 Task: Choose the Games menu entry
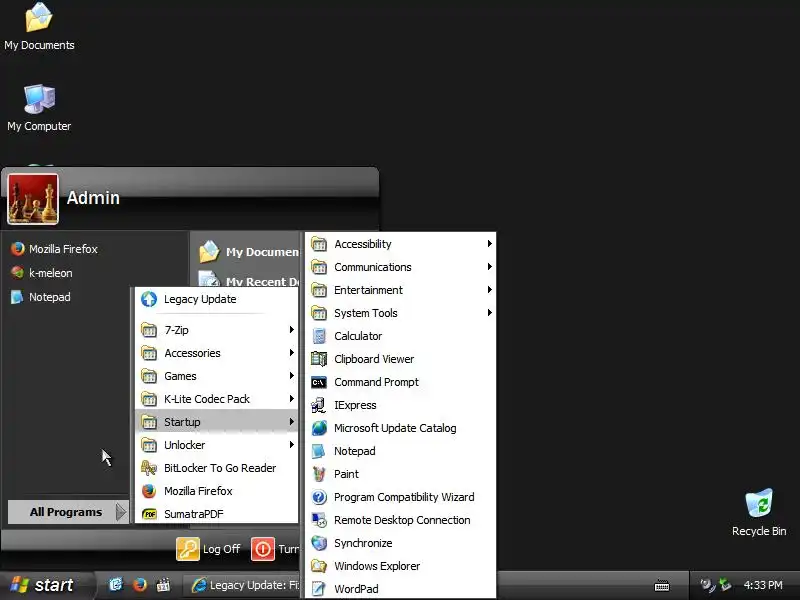217,376
